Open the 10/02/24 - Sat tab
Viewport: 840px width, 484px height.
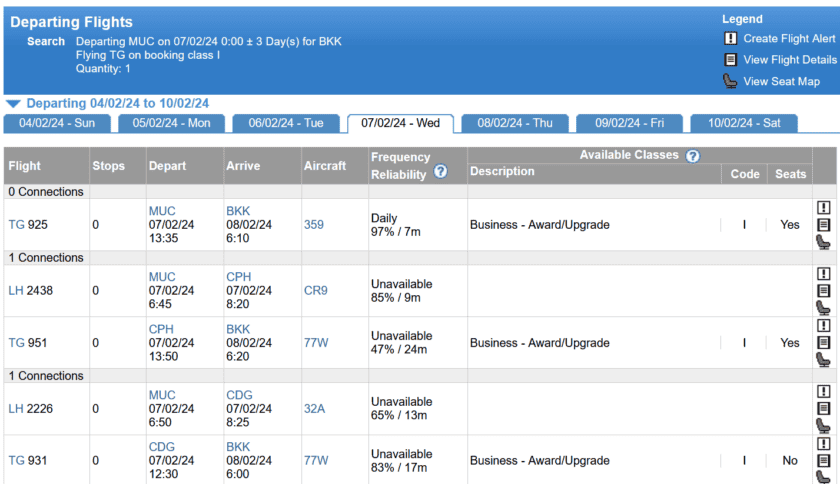coord(744,123)
